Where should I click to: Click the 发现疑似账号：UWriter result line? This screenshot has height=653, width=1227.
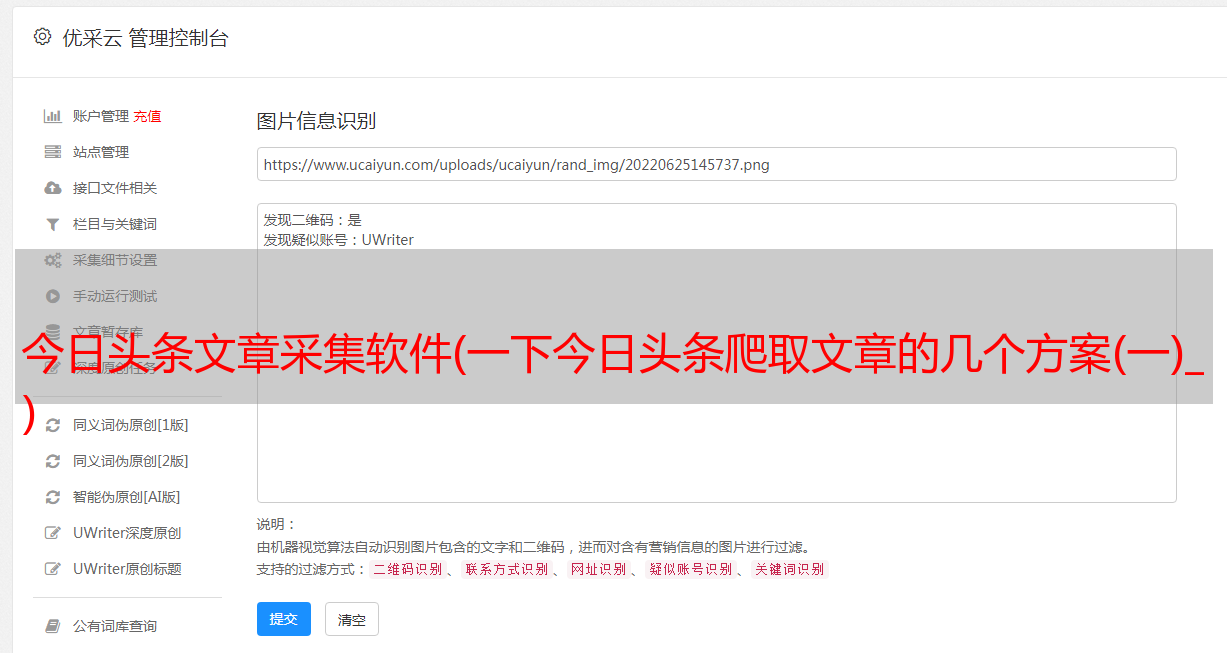[x=338, y=240]
